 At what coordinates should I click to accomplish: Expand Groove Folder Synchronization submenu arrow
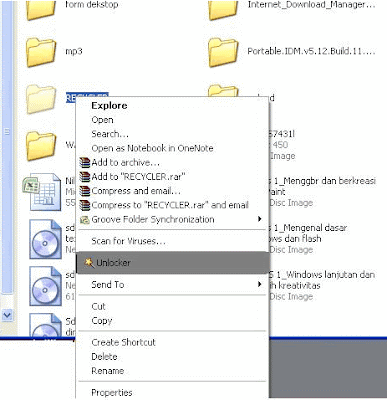pos(259,219)
